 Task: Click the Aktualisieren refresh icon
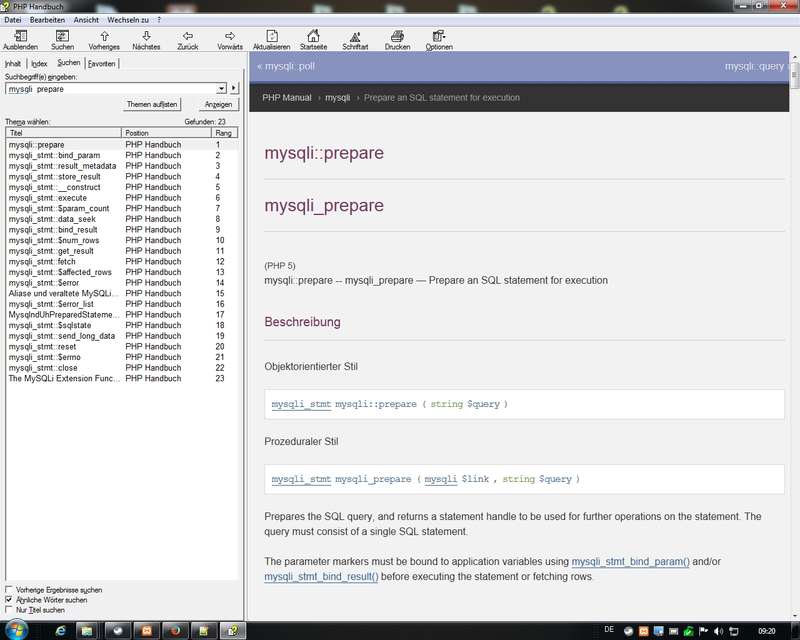271,36
